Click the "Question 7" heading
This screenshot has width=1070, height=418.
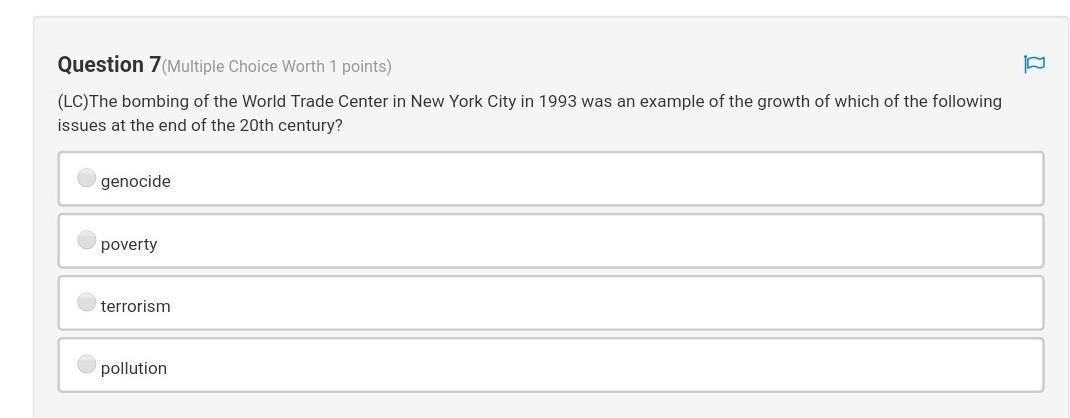(109, 65)
